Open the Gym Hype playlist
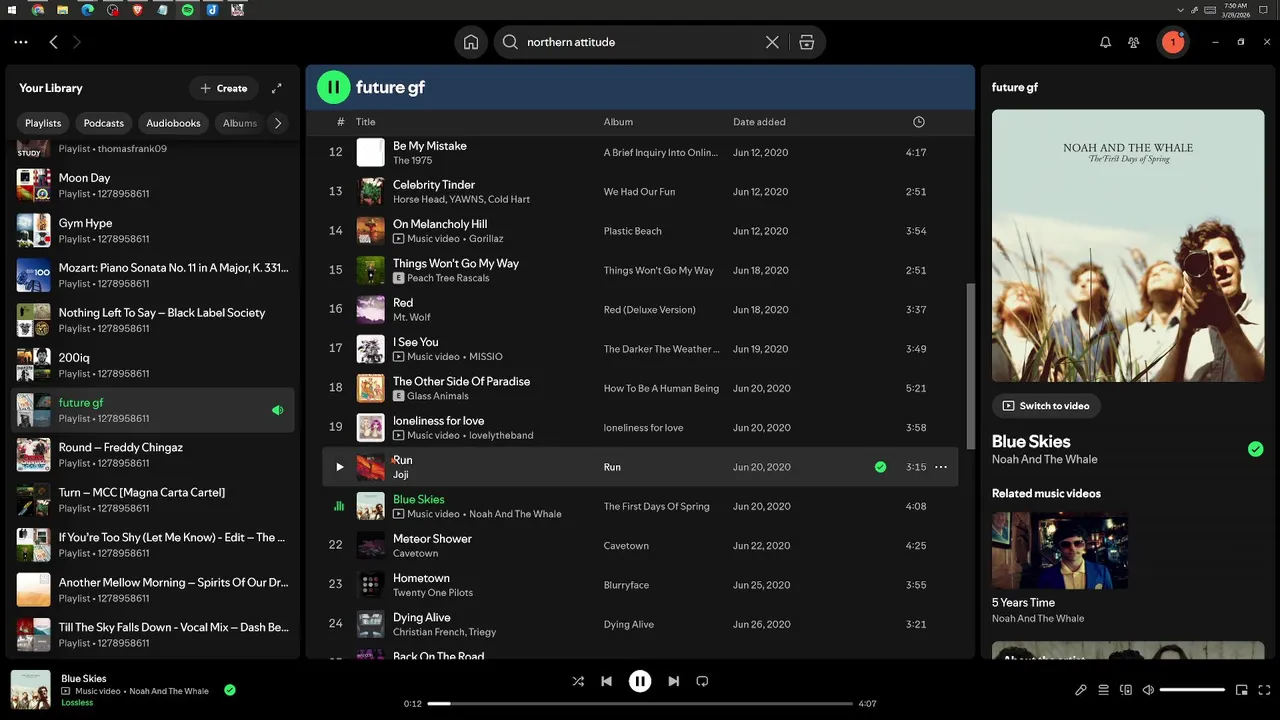 click(153, 230)
